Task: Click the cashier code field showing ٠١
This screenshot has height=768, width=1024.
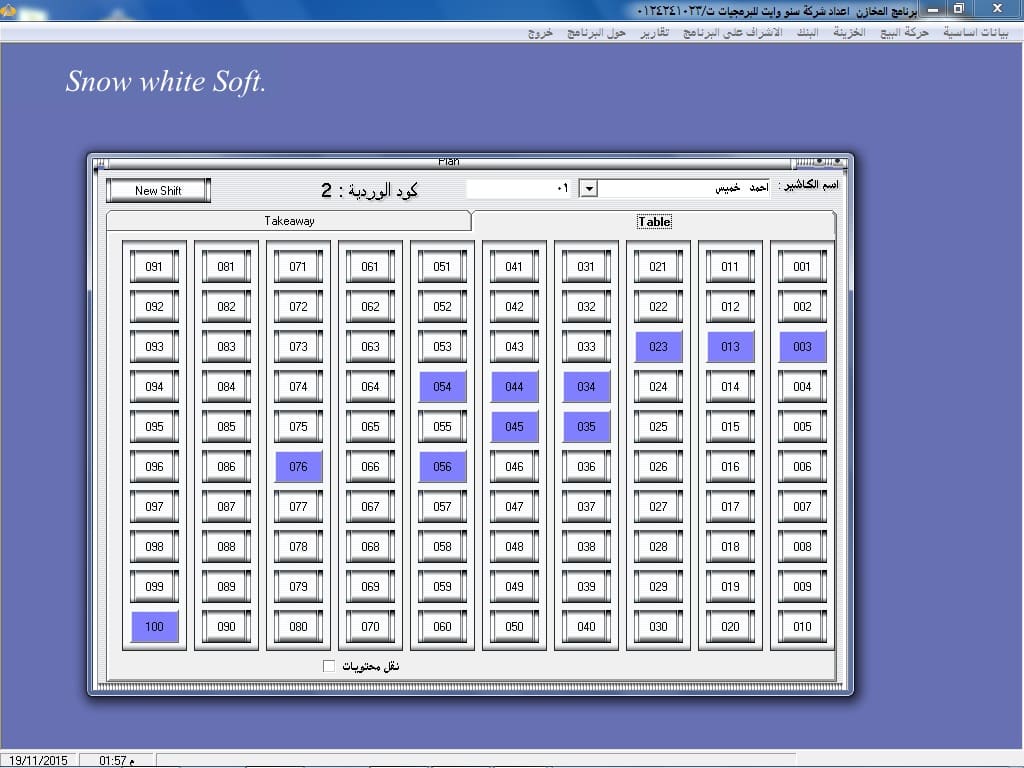Action: point(521,189)
